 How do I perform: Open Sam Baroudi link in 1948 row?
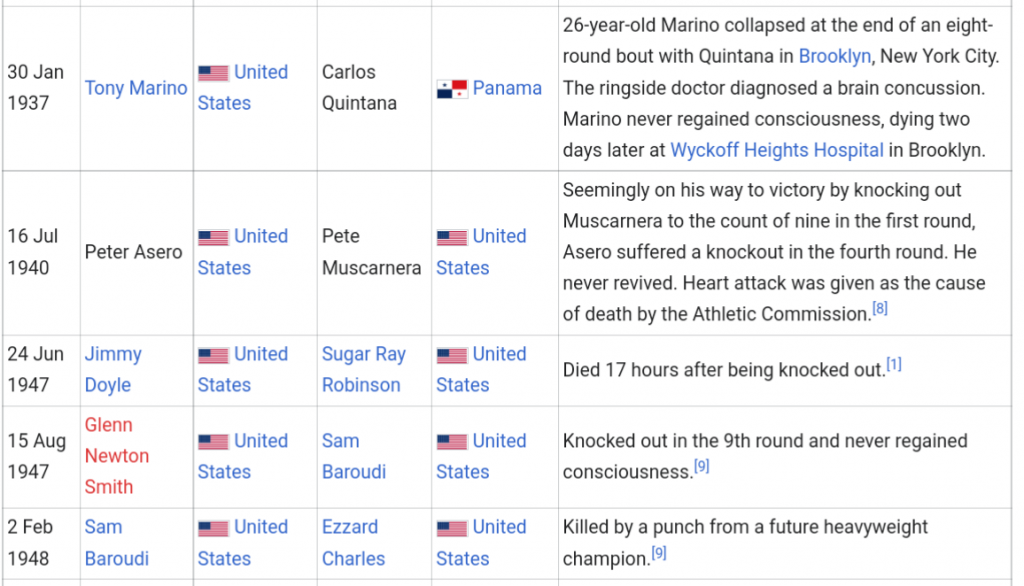point(117,543)
